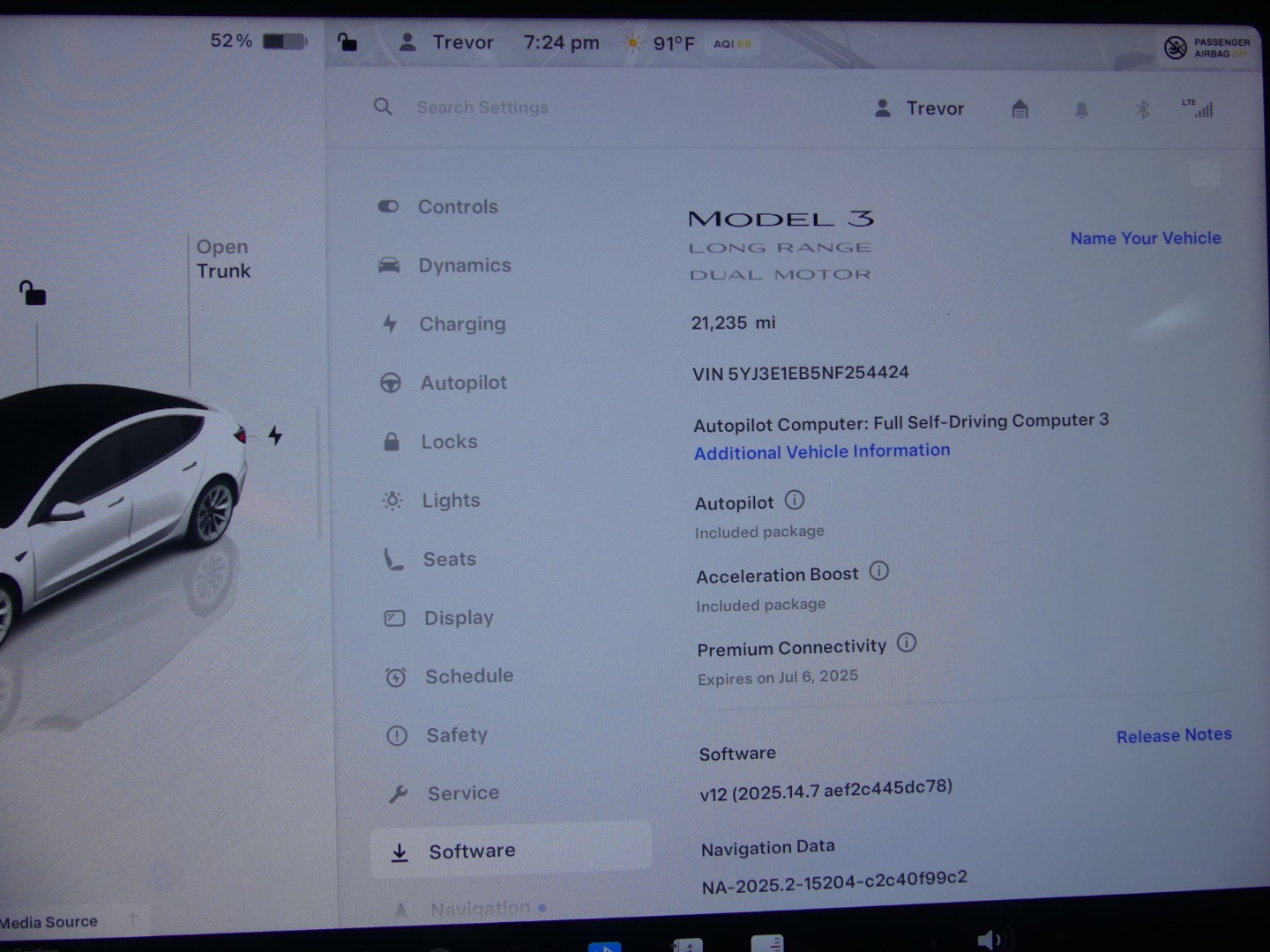
Task: Toggle the car lock icon in status bar
Action: pyautogui.click(x=347, y=42)
